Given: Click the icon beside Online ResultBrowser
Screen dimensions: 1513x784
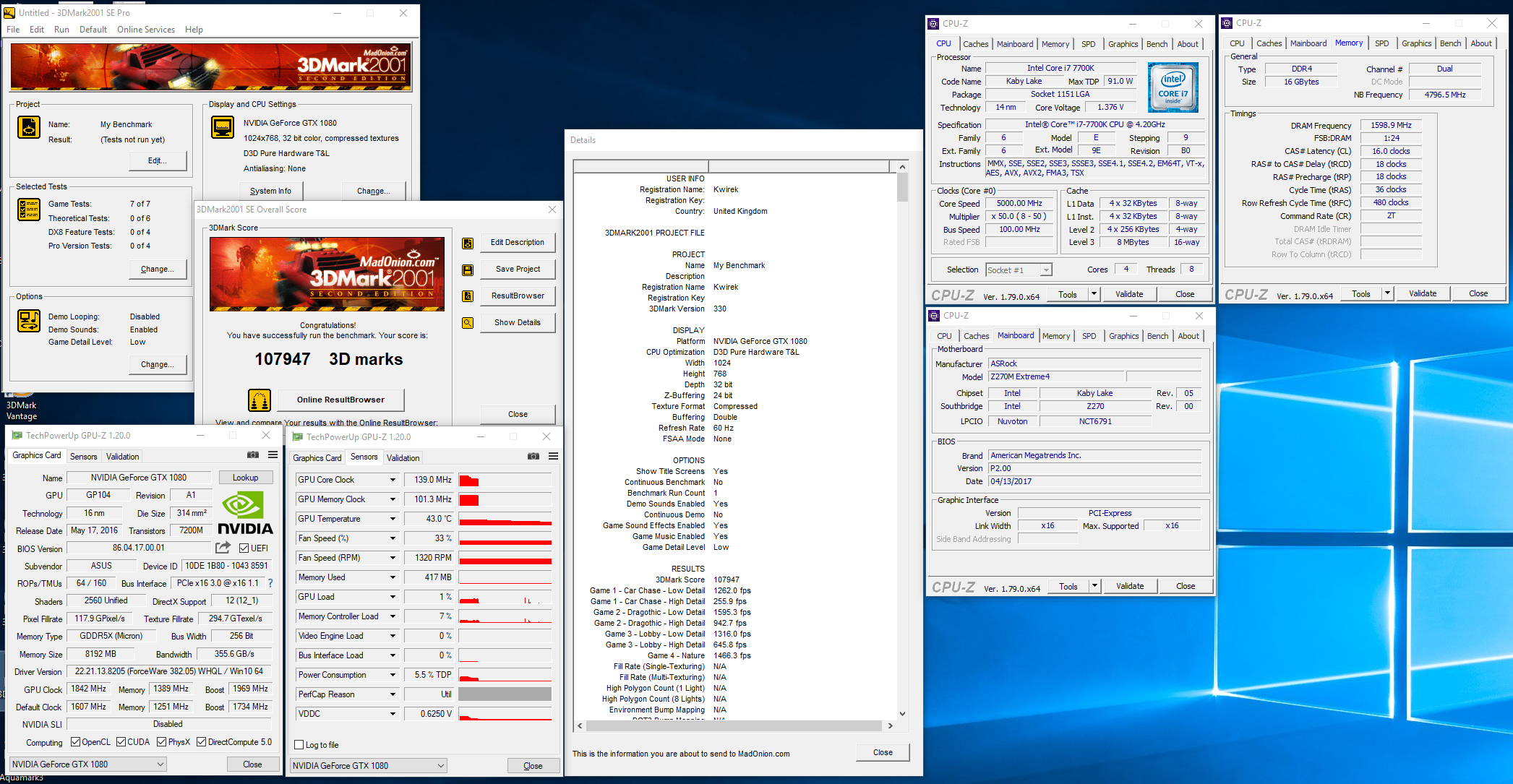Looking at the screenshot, I should tap(259, 400).
